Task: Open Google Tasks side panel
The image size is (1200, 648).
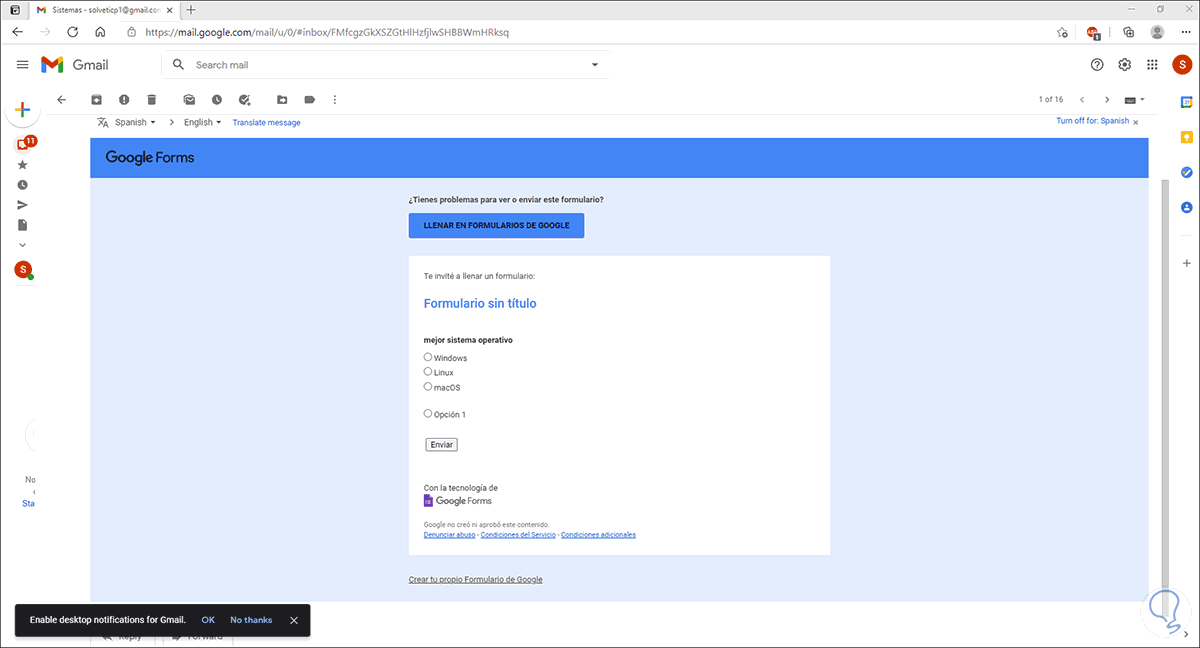Action: [x=1187, y=172]
